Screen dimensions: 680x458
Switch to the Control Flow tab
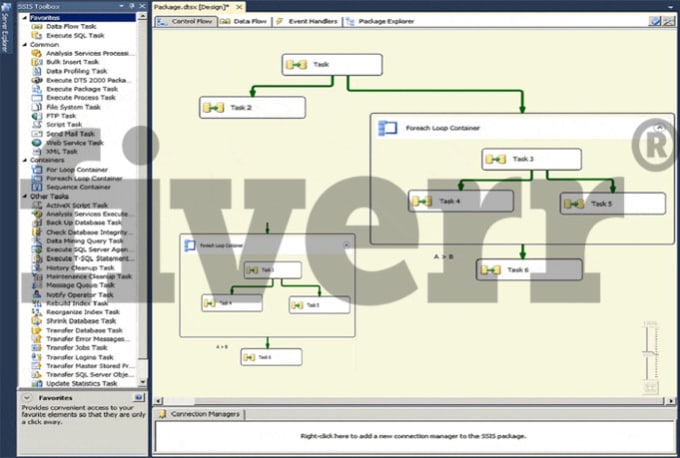185,21
